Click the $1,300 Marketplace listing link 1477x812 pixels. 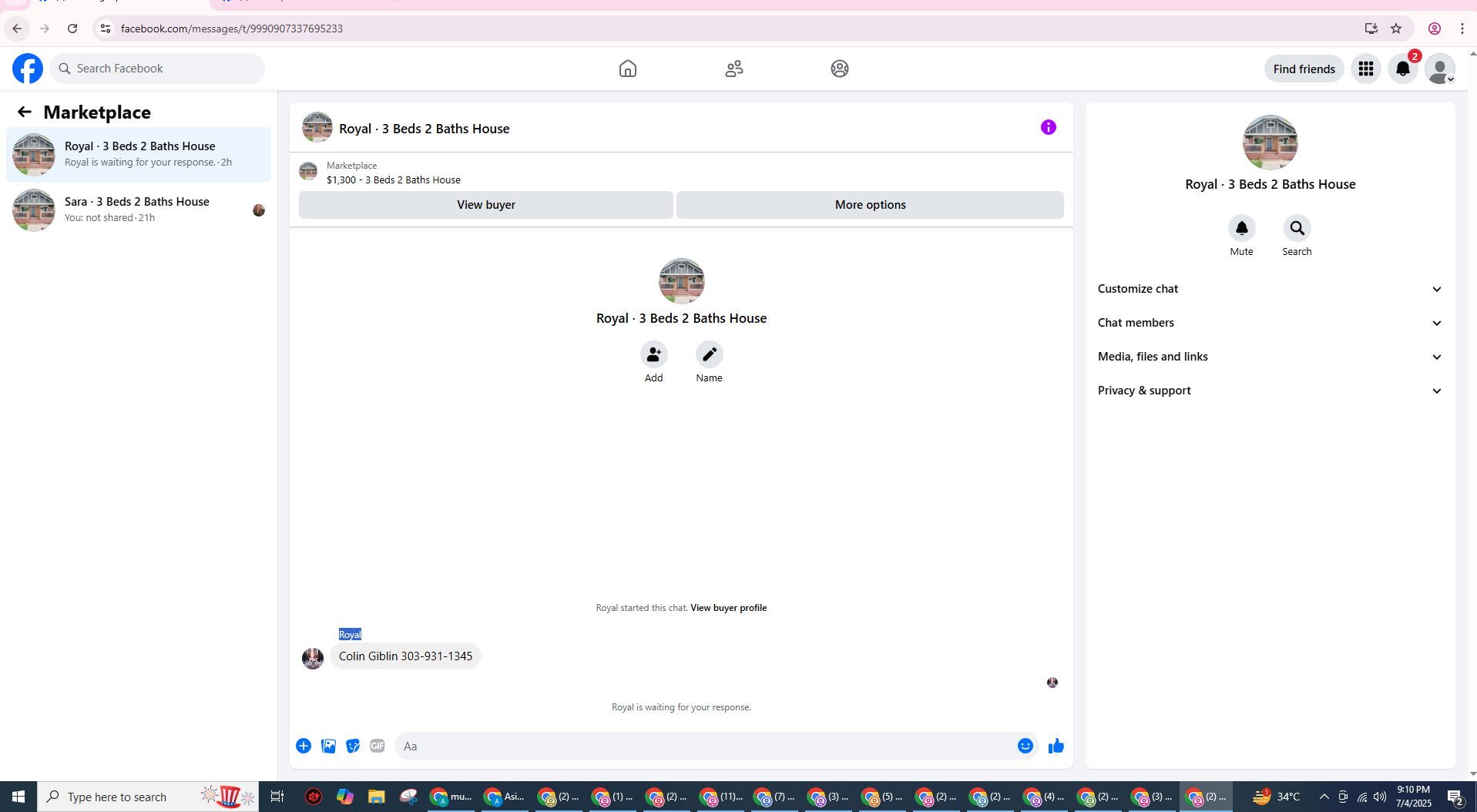[394, 180]
